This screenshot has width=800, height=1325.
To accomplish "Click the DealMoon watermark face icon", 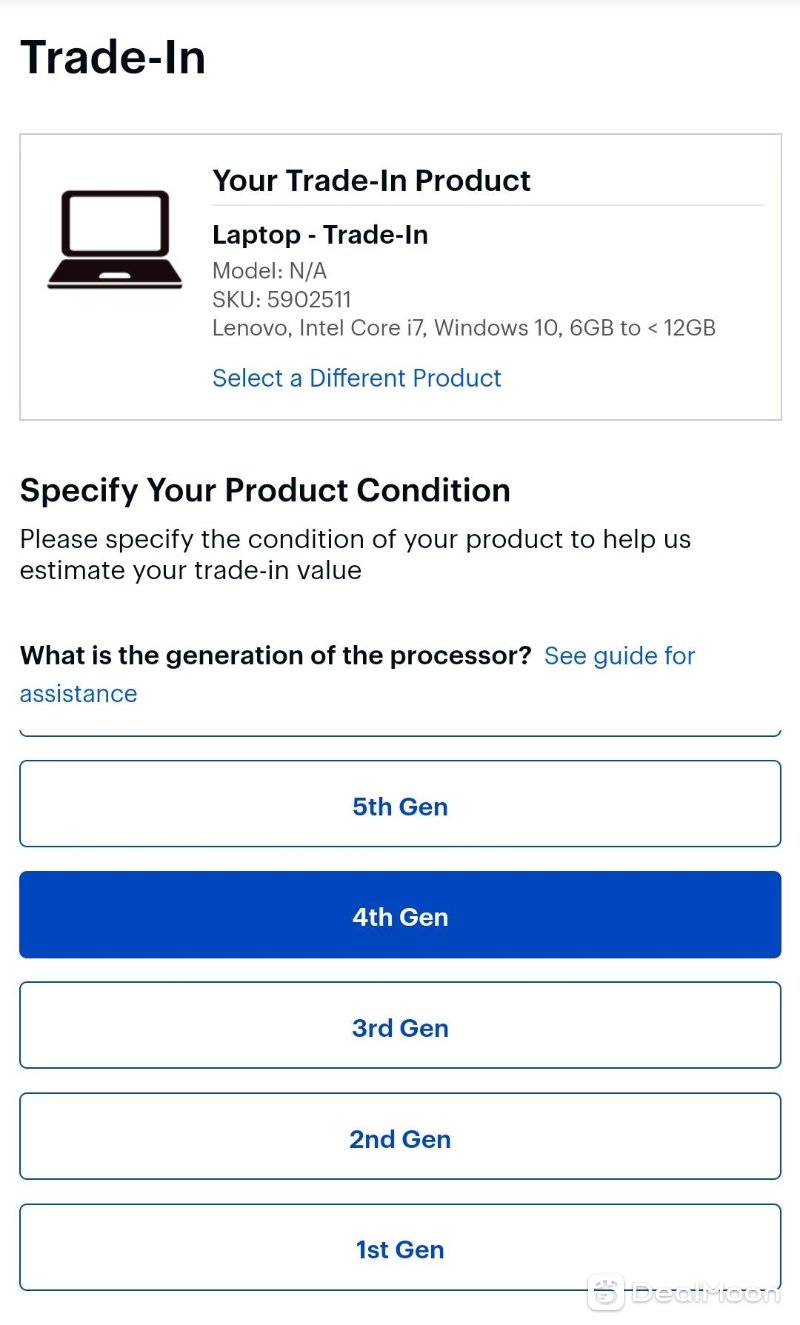I will 606,1292.
